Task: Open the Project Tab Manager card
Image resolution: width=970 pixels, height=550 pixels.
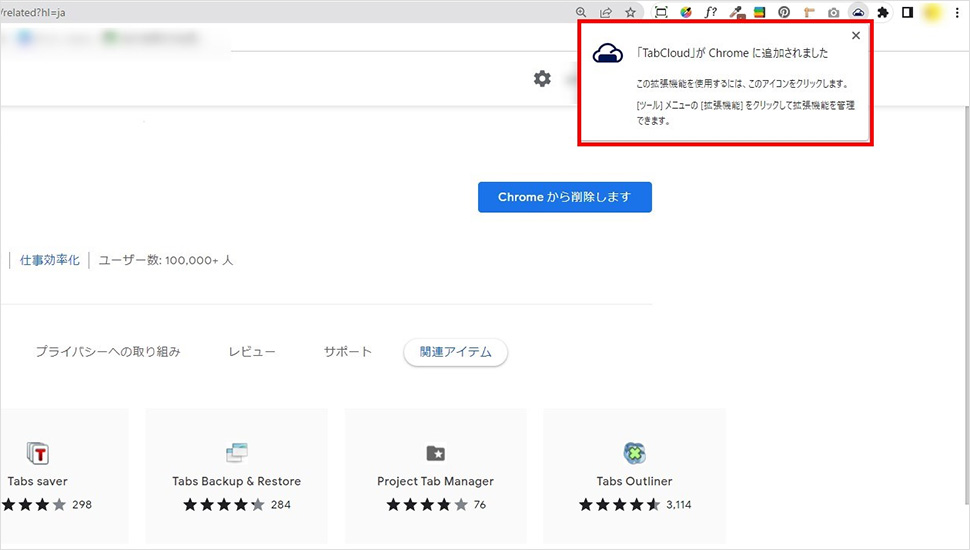Action: pos(436,475)
